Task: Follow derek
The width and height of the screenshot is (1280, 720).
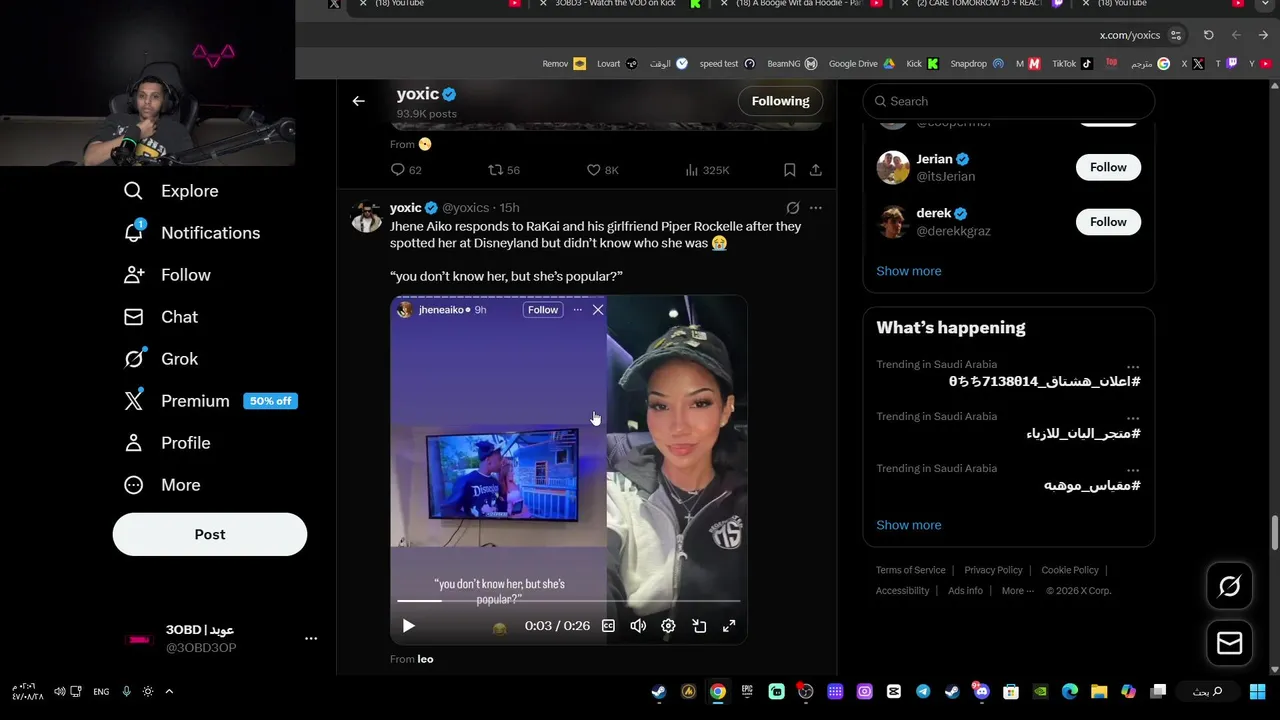Action: coord(1108,222)
